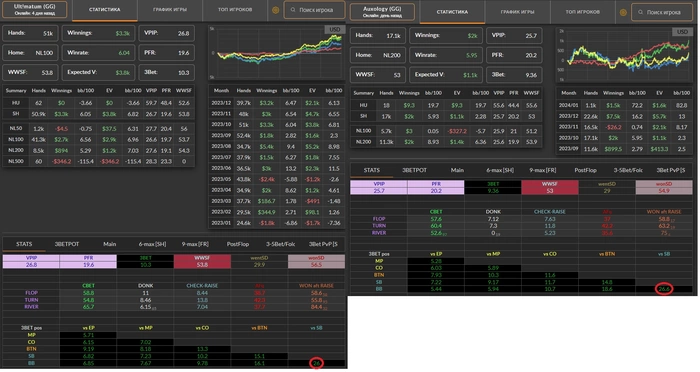Select STATS sub-tab in Auxology window
The width and height of the screenshot is (700, 372).
pyautogui.click(x=372, y=170)
